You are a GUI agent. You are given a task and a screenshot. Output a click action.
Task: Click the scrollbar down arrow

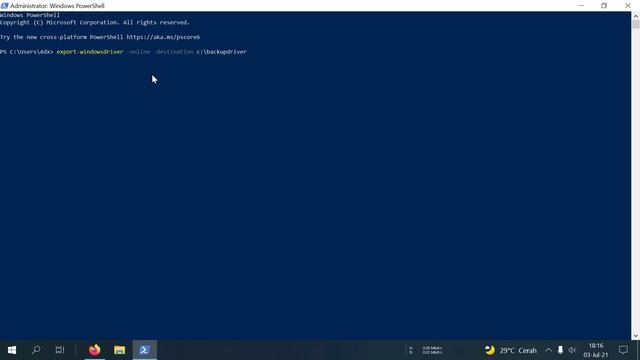point(636,336)
